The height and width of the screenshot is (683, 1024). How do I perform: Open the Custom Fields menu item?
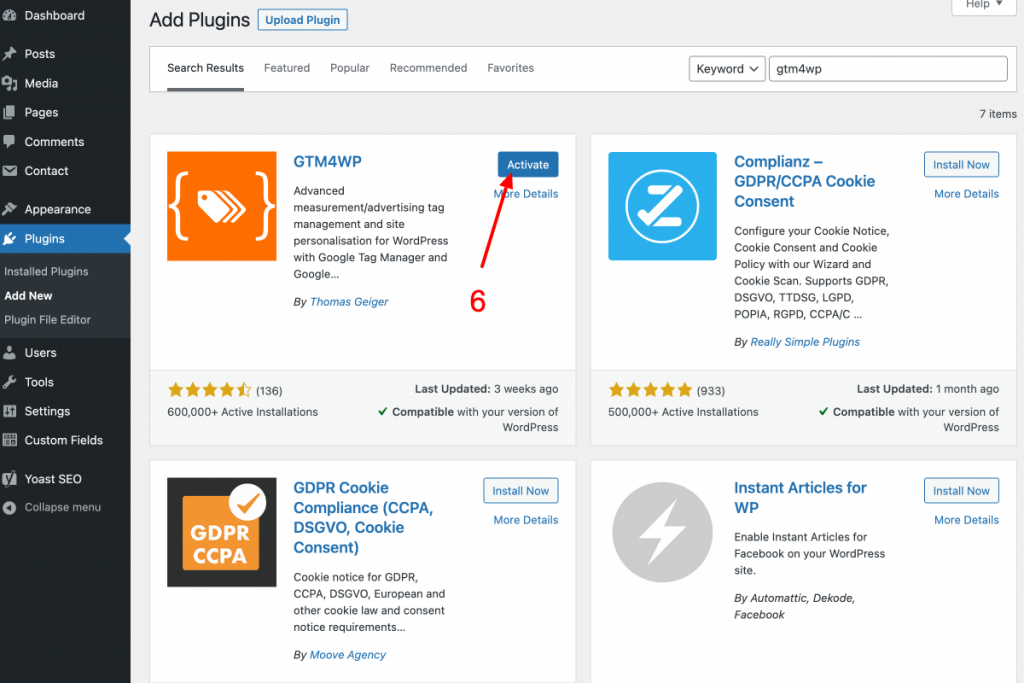pos(65,440)
